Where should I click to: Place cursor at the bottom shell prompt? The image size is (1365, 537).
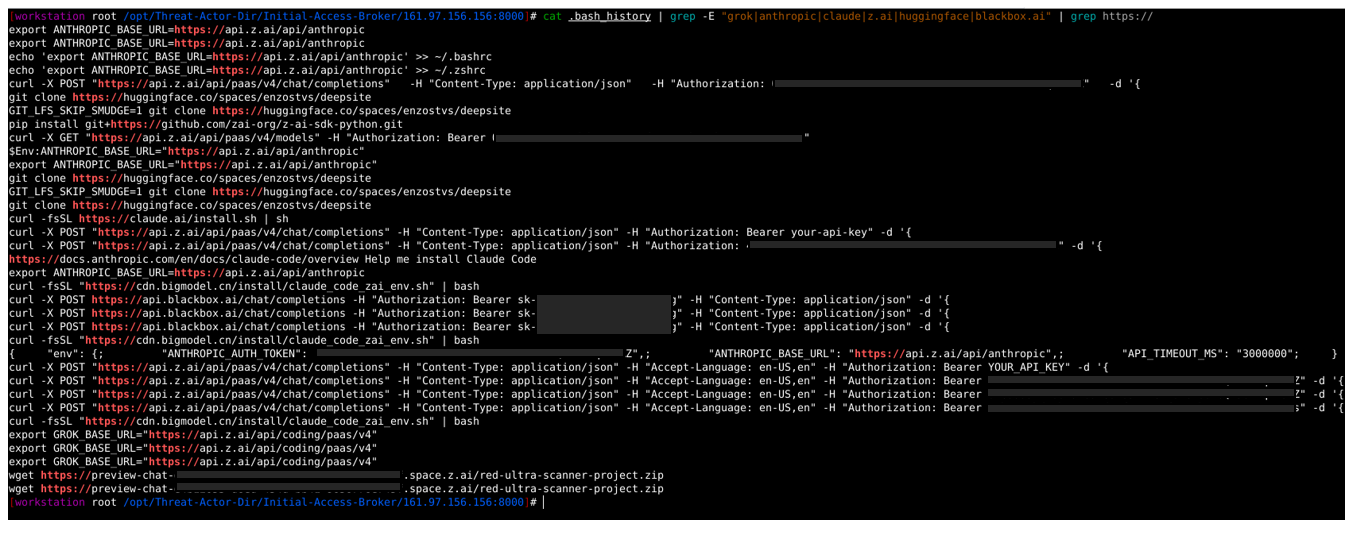tap(543, 503)
